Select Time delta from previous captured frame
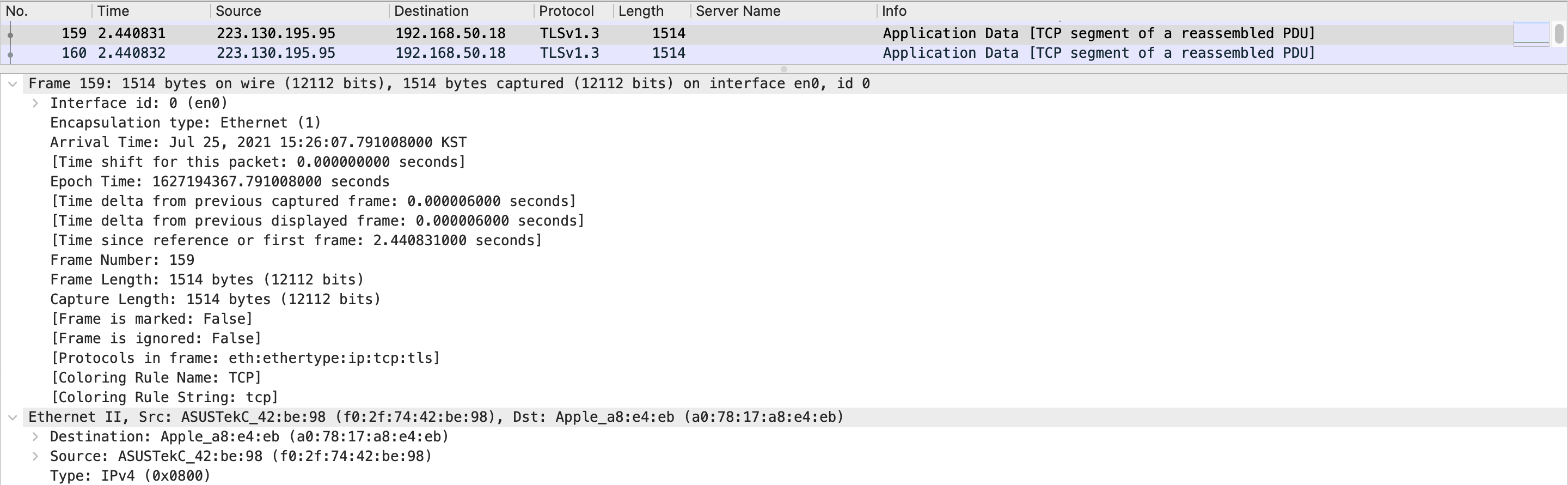1568x485 pixels. (x=313, y=201)
